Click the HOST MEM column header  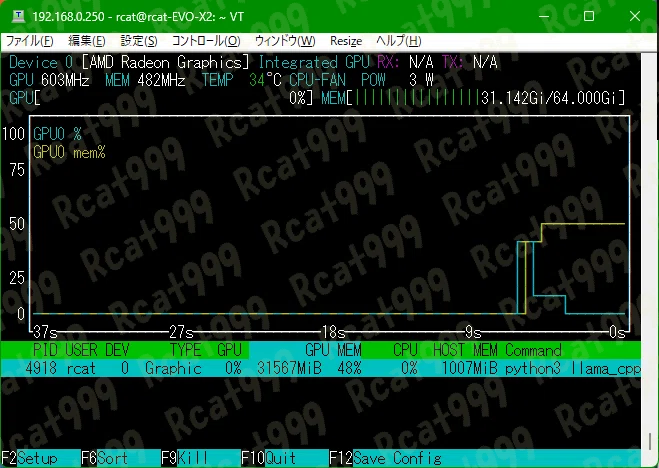(465, 350)
